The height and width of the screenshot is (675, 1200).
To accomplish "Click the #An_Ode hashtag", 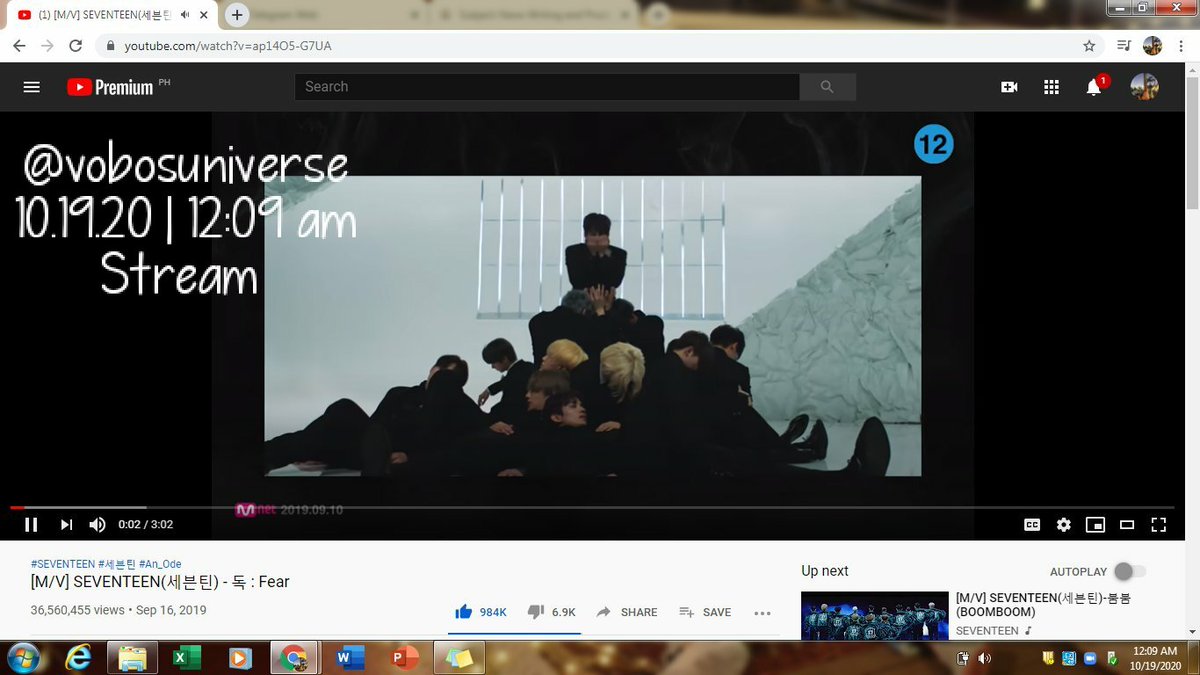I will (160, 564).
